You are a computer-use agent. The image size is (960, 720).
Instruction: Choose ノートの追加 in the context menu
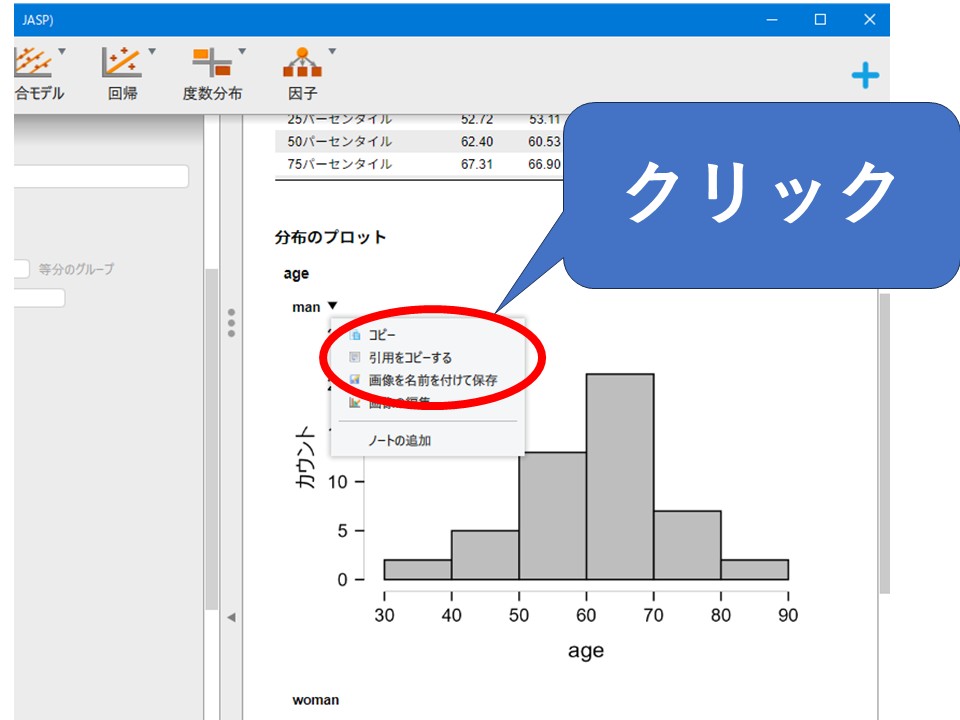coord(399,440)
